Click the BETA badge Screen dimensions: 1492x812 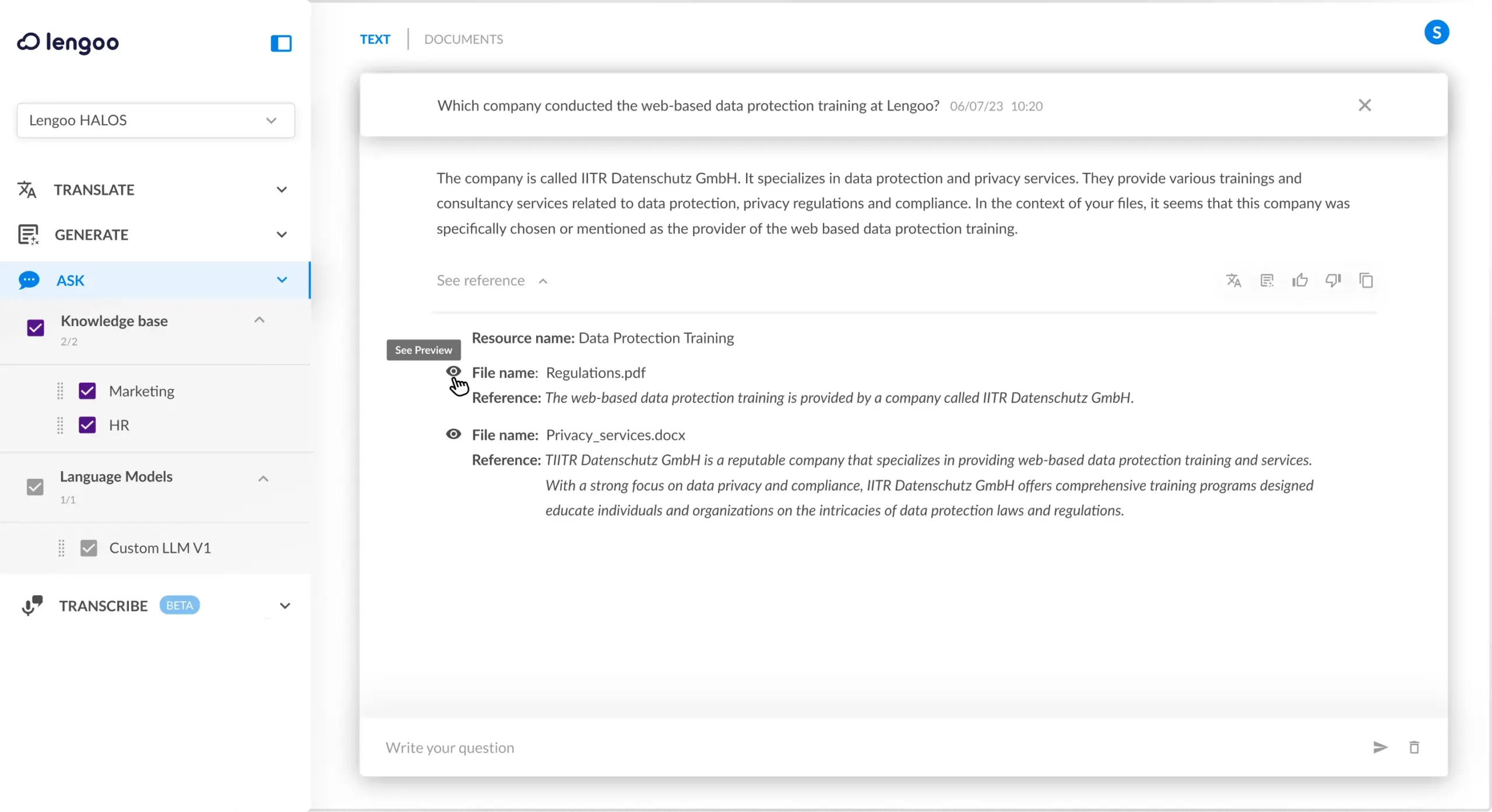pos(180,605)
